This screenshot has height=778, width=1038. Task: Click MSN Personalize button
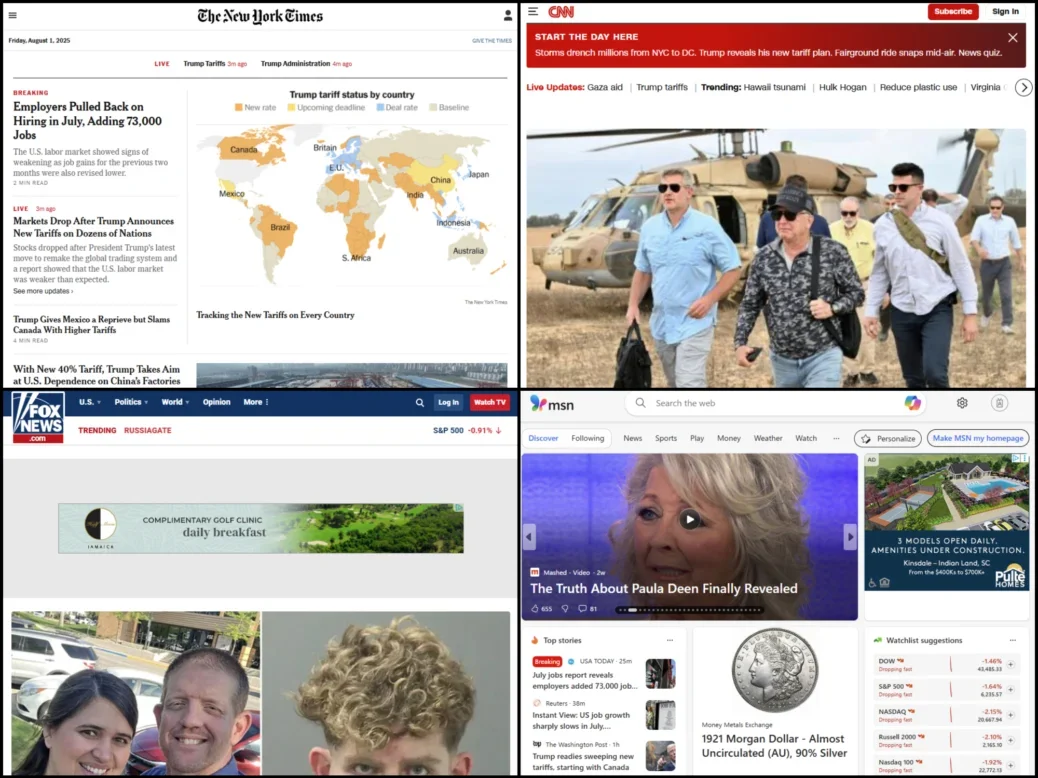click(x=888, y=438)
